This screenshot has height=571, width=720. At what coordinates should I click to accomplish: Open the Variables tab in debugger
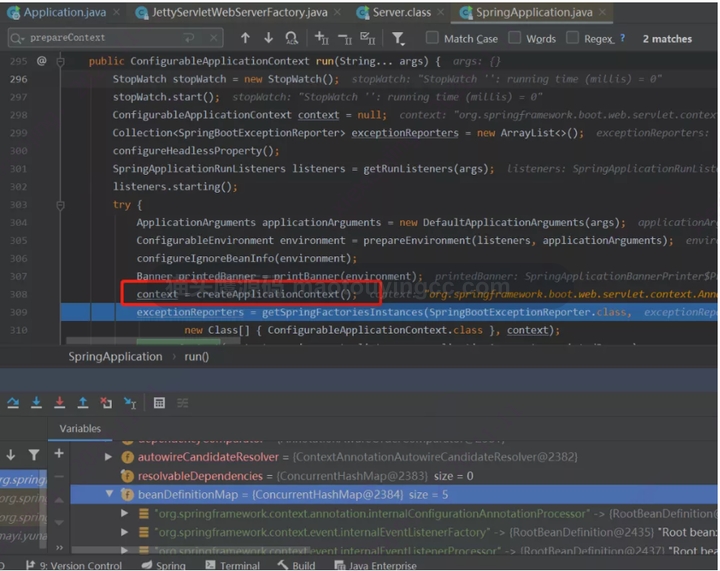(x=80, y=428)
